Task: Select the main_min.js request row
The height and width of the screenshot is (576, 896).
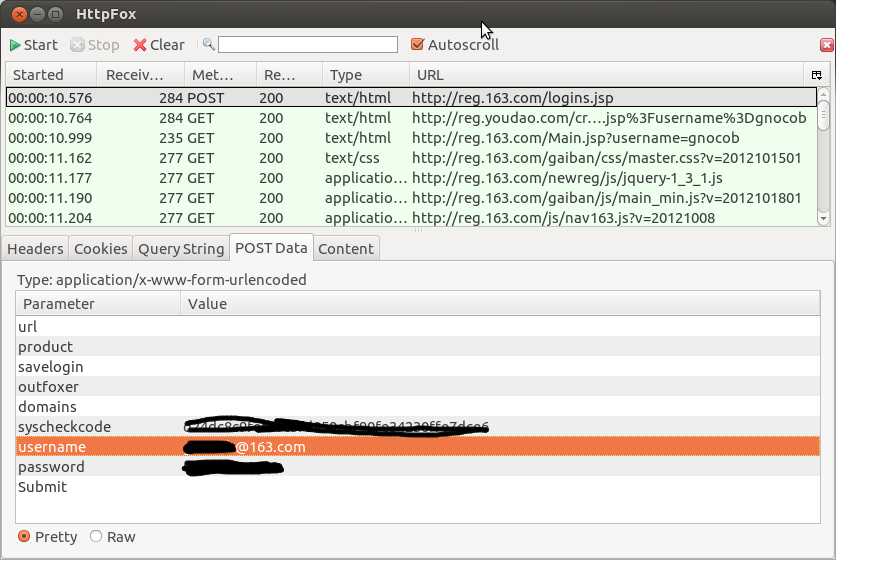Action: click(411, 198)
